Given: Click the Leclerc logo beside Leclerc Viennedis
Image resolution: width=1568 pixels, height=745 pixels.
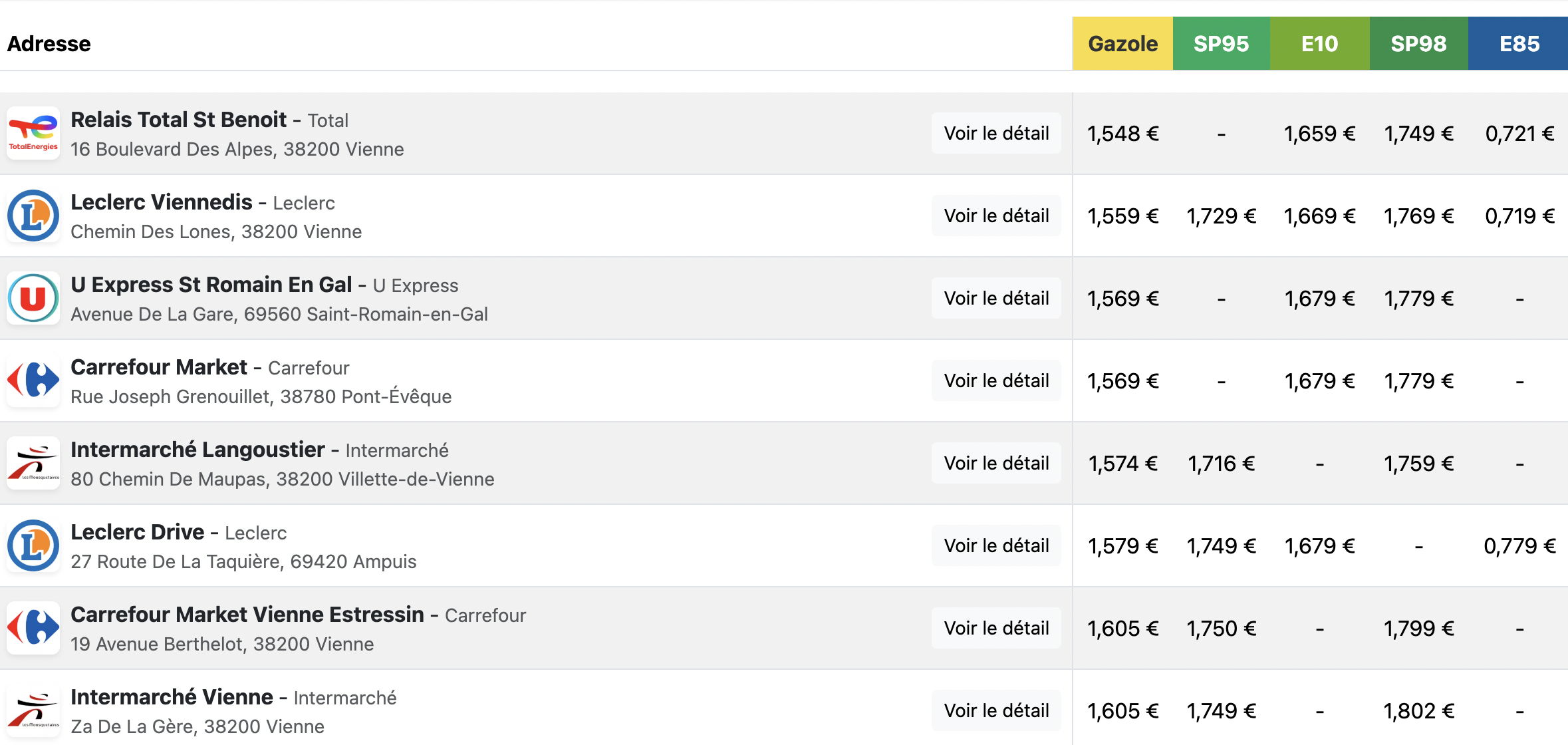Looking at the screenshot, I should click(33, 216).
